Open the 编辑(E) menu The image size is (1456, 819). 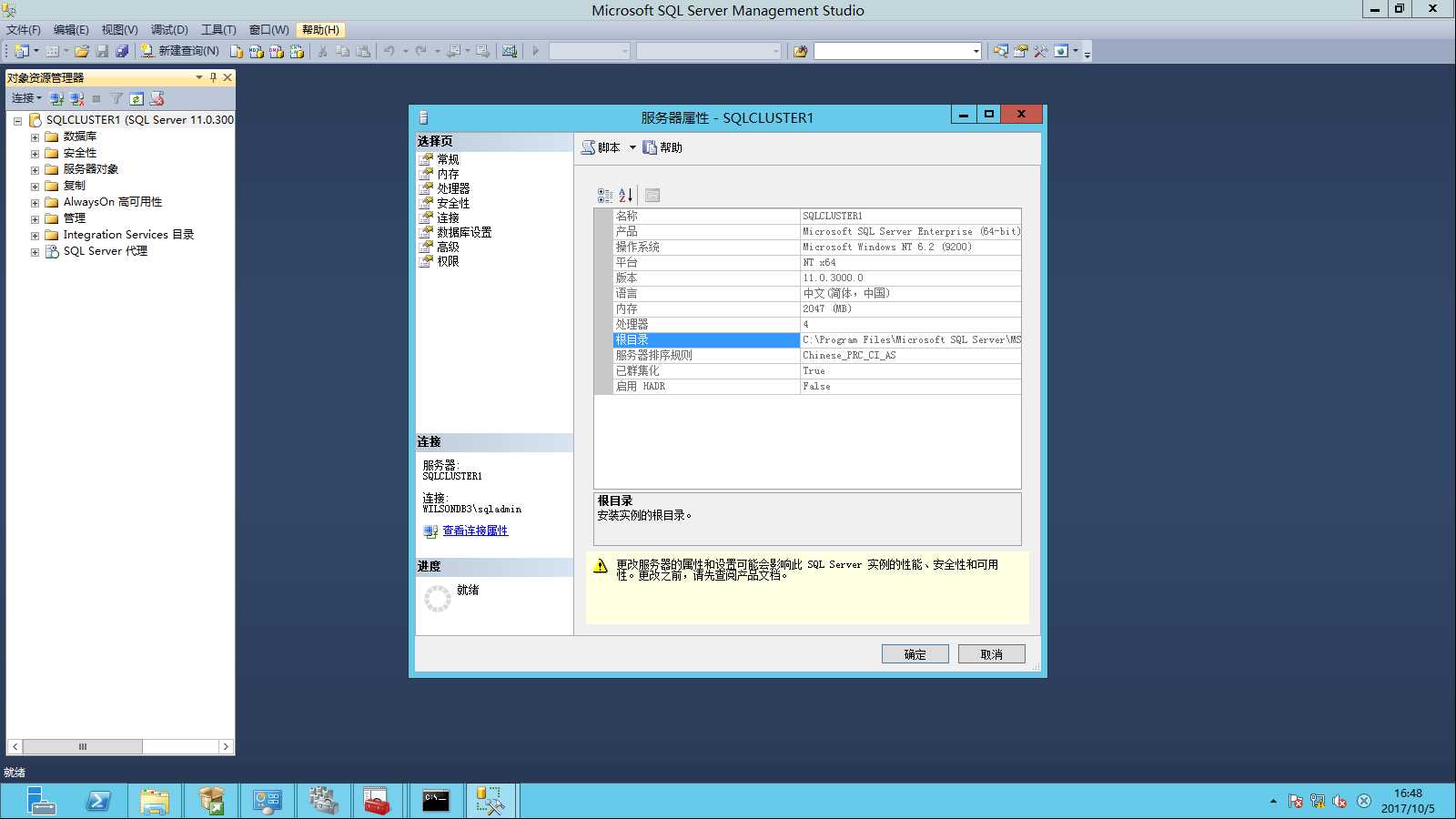(71, 30)
